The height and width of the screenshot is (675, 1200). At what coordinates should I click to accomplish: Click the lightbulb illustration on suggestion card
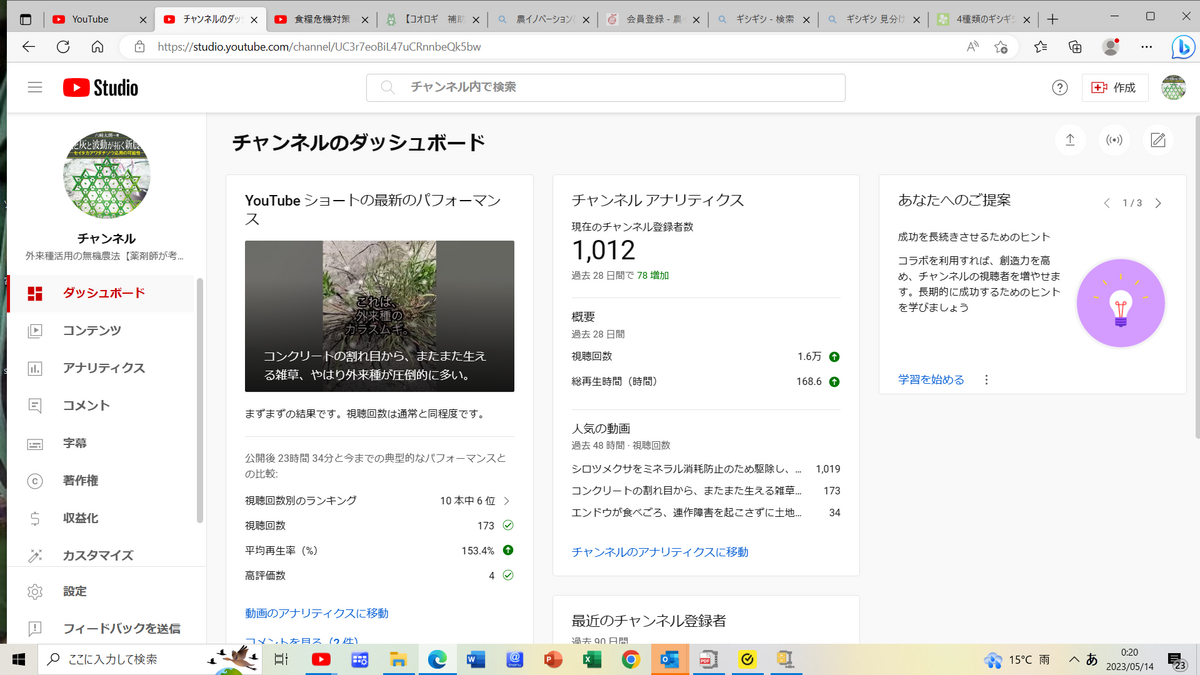tap(1120, 303)
